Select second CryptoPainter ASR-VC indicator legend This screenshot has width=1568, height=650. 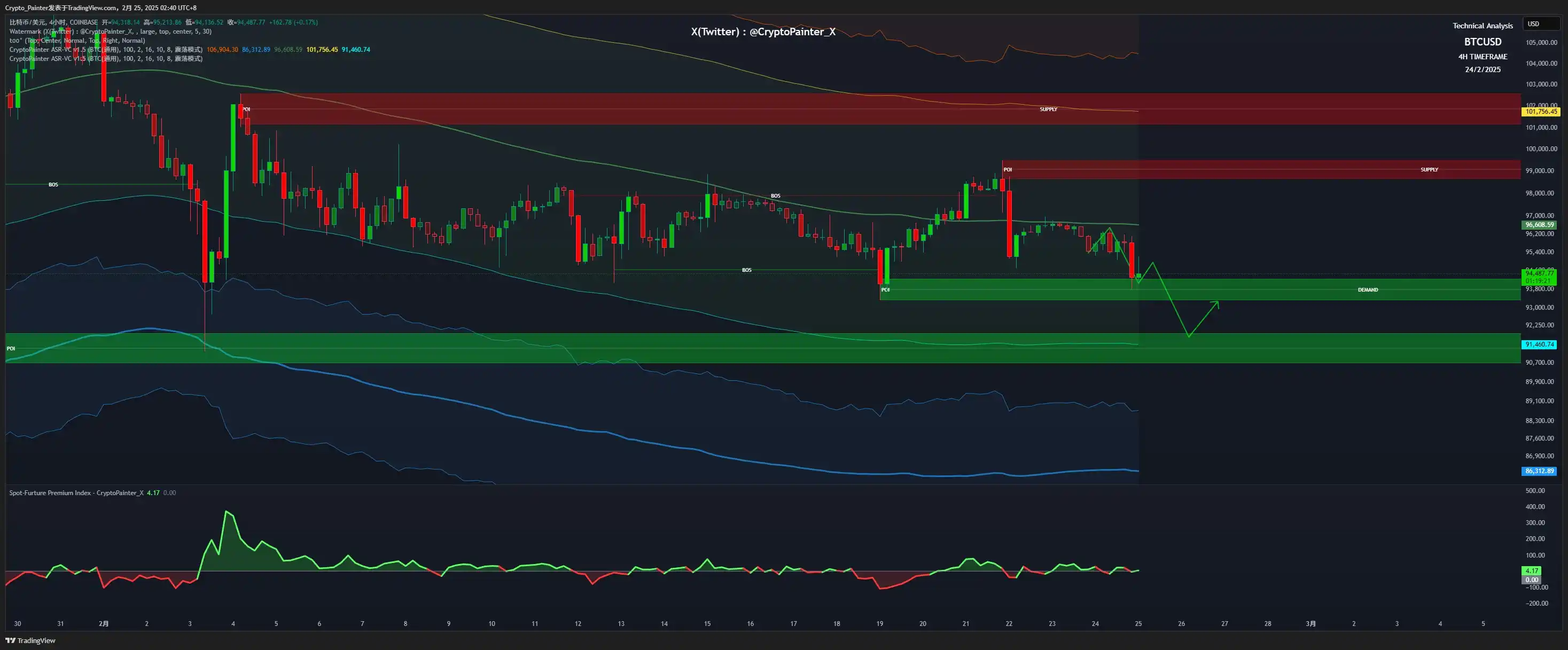[105, 59]
